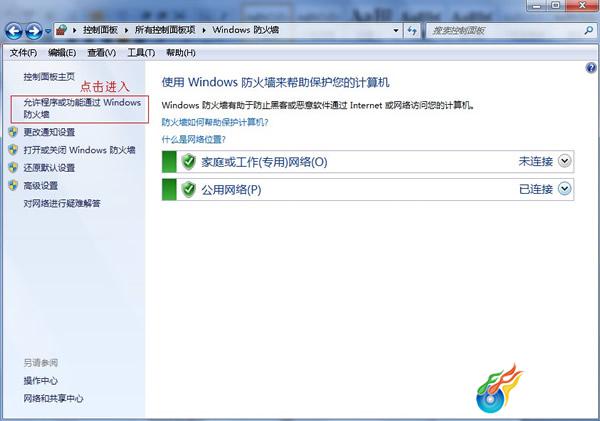Click the Forward navigation arrow
This screenshot has height=421, width=600.
coord(34,31)
